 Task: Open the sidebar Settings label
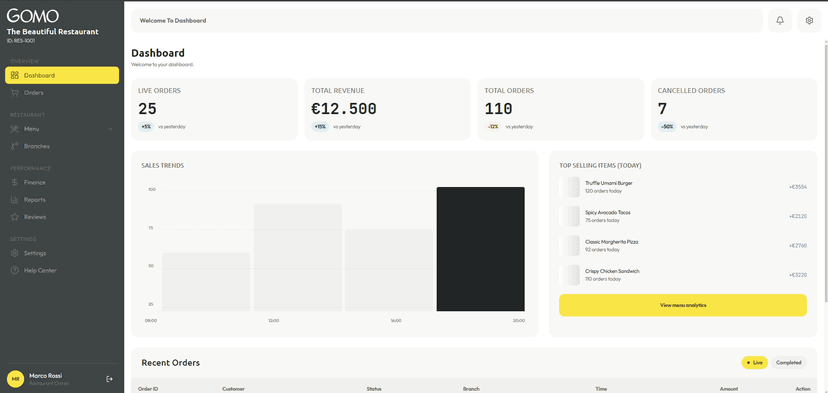tap(35, 253)
